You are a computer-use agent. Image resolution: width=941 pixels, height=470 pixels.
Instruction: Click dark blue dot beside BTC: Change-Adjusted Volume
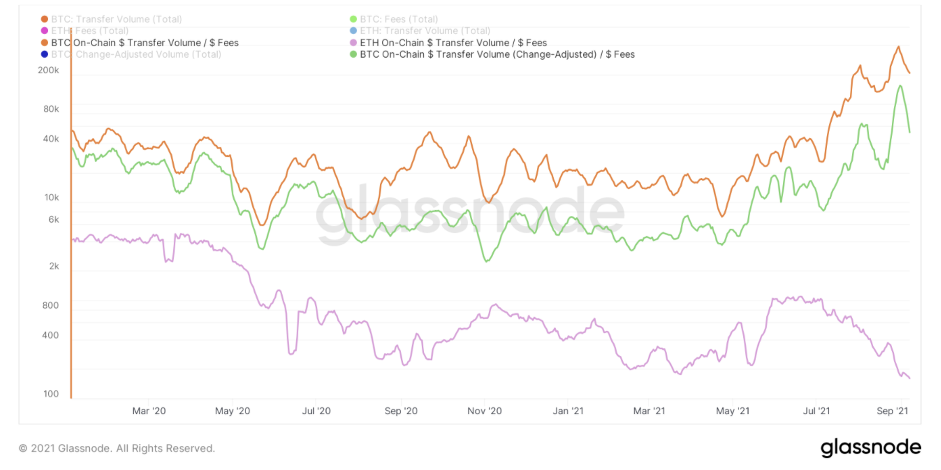44,54
